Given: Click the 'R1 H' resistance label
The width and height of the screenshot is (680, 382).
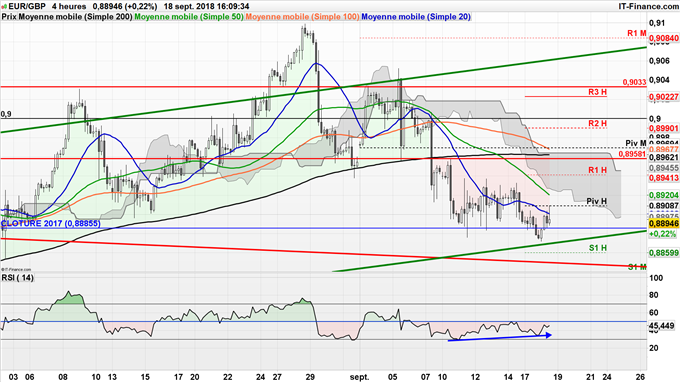Looking at the screenshot, I should pyautogui.click(x=597, y=170).
